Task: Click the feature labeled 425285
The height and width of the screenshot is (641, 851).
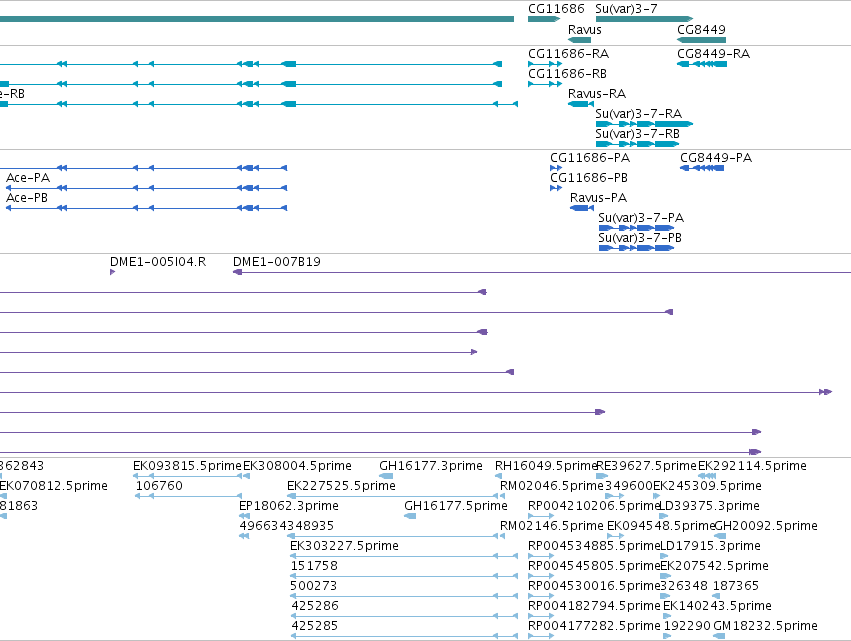Action: tap(404, 637)
